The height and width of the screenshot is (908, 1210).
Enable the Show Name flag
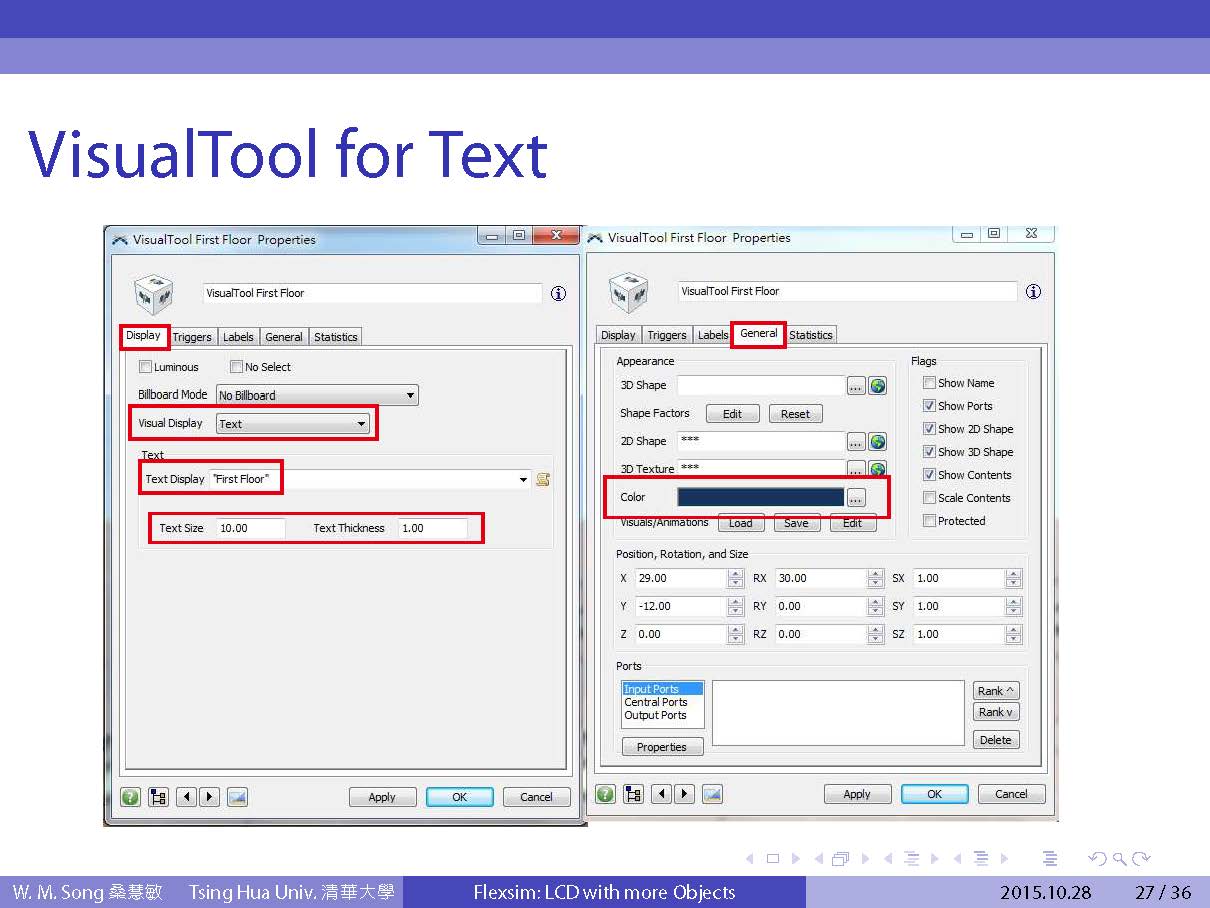929,383
